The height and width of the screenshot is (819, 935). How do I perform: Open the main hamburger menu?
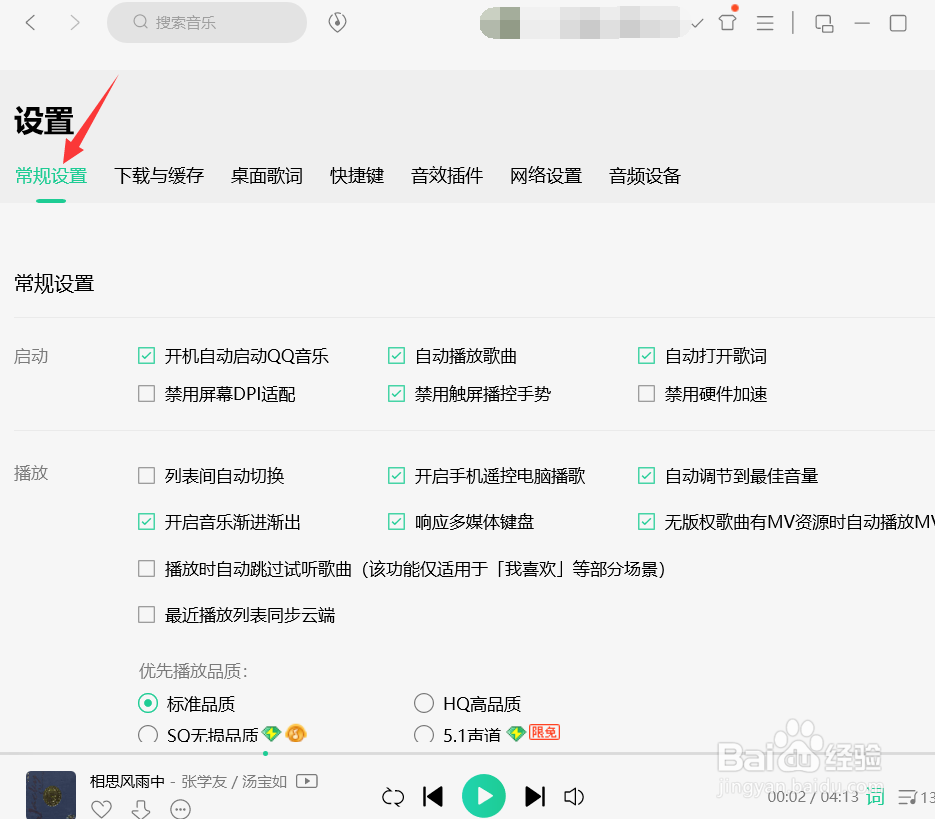(765, 23)
